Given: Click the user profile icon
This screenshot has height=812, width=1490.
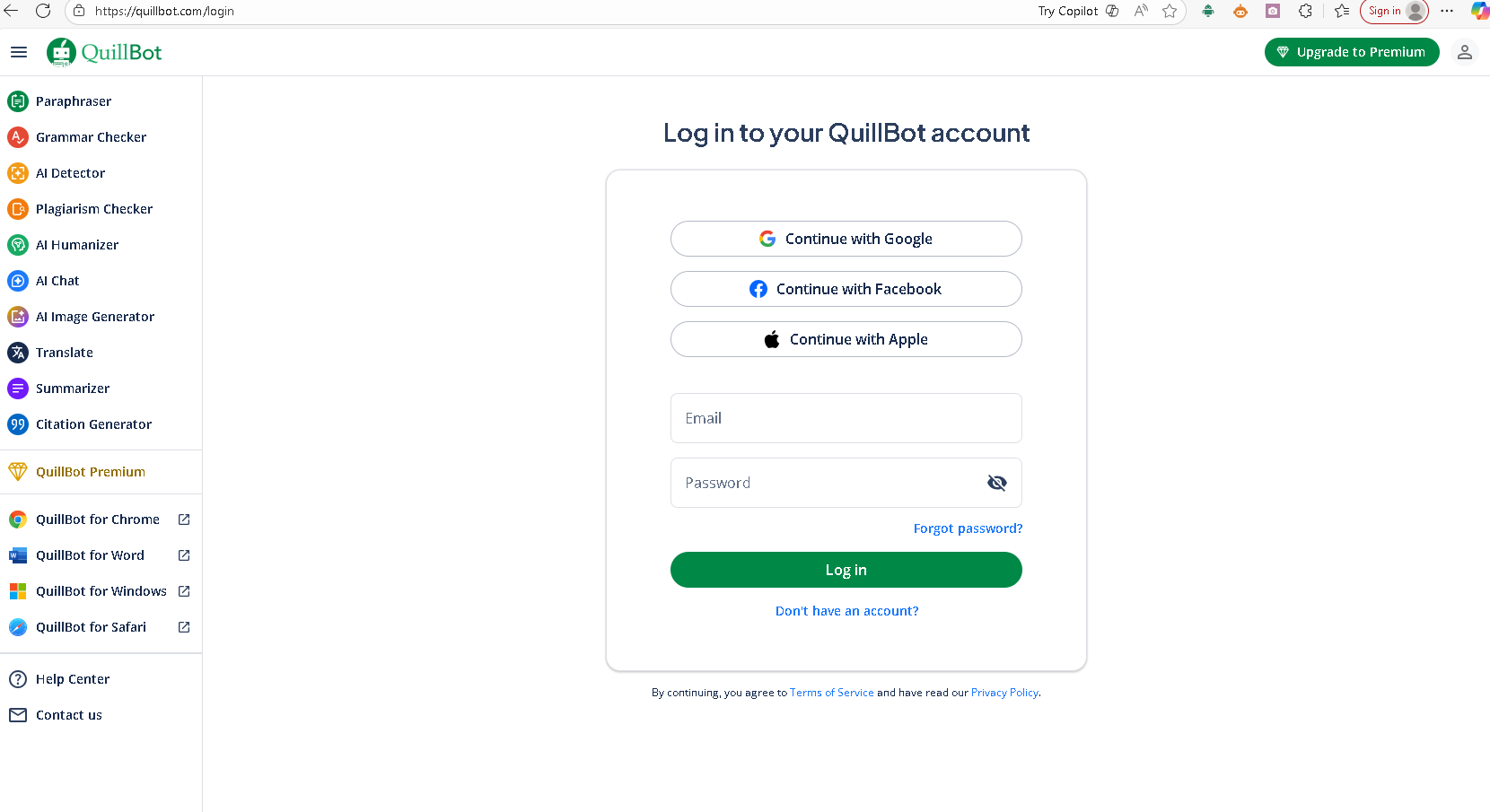Looking at the screenshot, I should click(1464, 52).
